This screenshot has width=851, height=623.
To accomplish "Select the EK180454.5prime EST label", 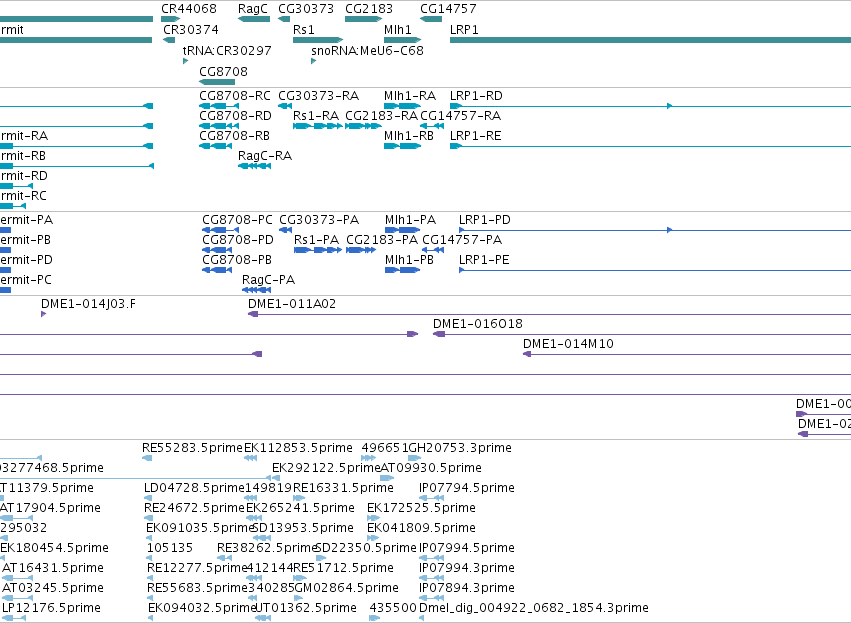I will pos(54,549).
